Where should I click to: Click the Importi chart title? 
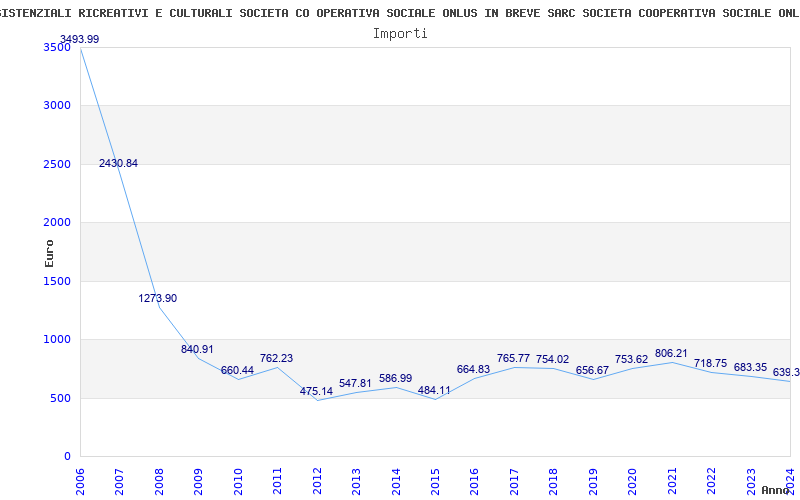(x=400, y=34)
